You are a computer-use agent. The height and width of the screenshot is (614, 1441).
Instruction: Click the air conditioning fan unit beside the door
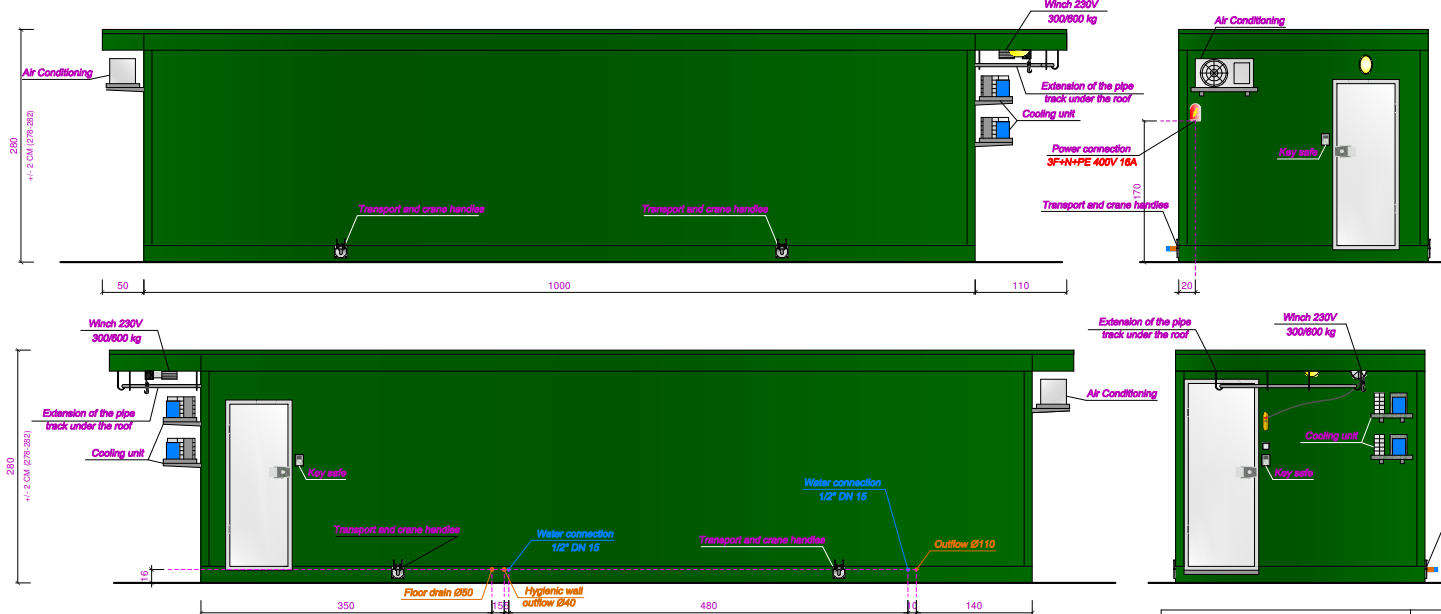1224,72
